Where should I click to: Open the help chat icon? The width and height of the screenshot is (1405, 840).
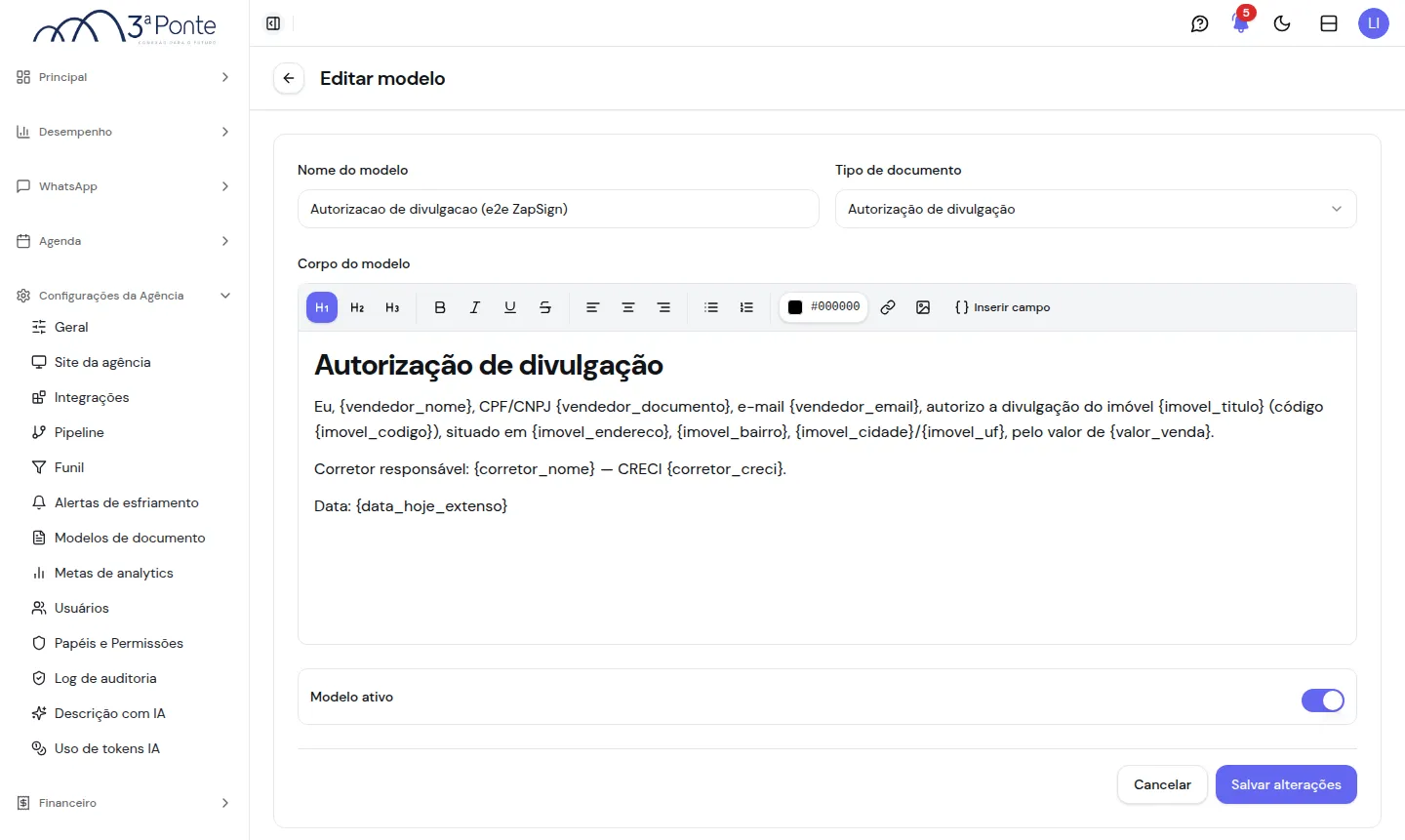coord(1200,23)
